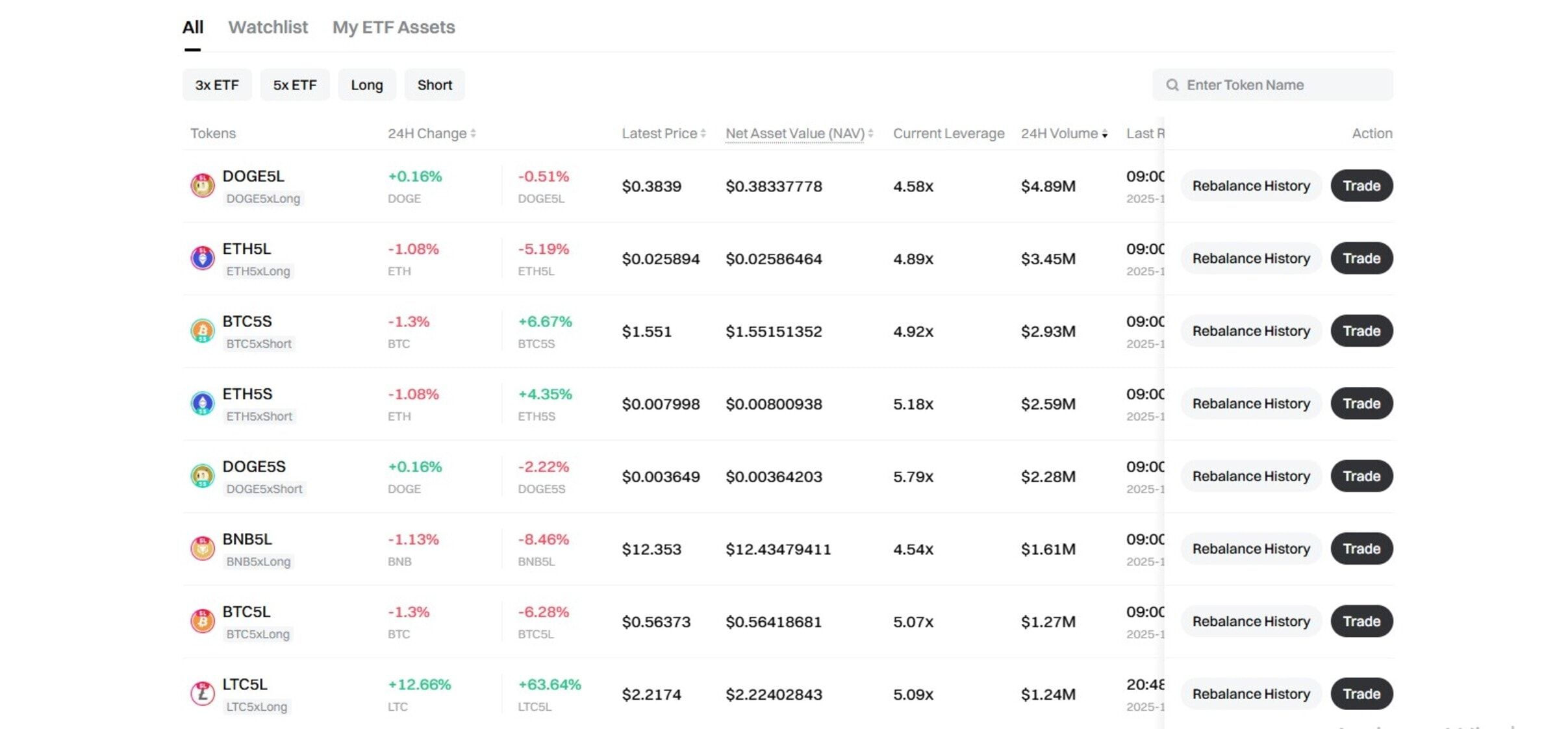The height and width of the screenshot is (729, 1568).
Task: Click the search magnifier icon
Action: (x=1172, y=85)
